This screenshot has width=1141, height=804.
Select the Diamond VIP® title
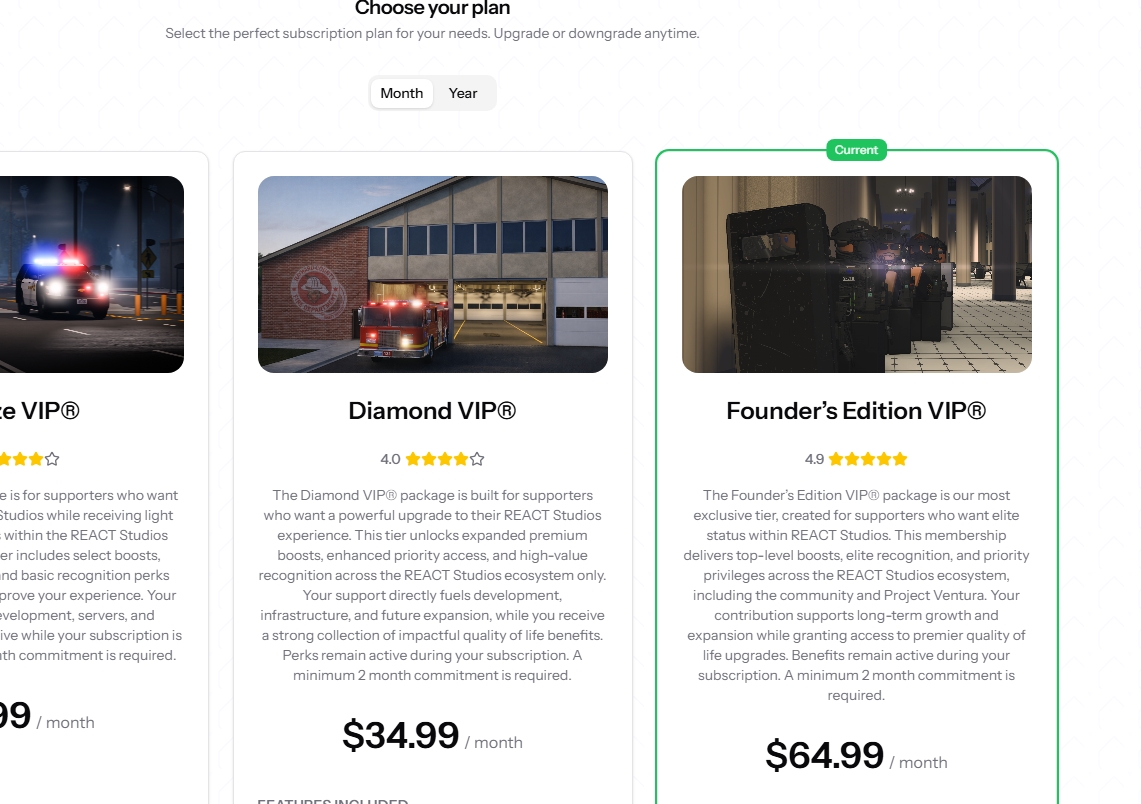[432, 410]
